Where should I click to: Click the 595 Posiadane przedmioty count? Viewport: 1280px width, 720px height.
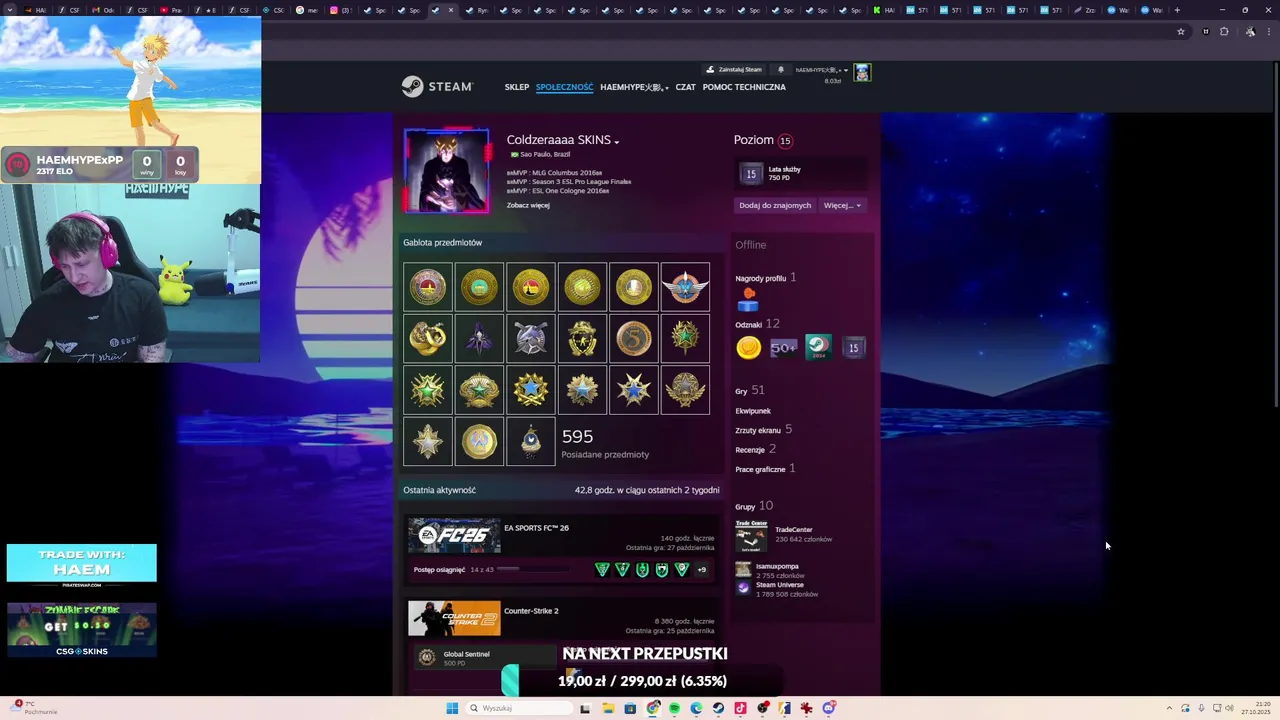coord(605,445)
